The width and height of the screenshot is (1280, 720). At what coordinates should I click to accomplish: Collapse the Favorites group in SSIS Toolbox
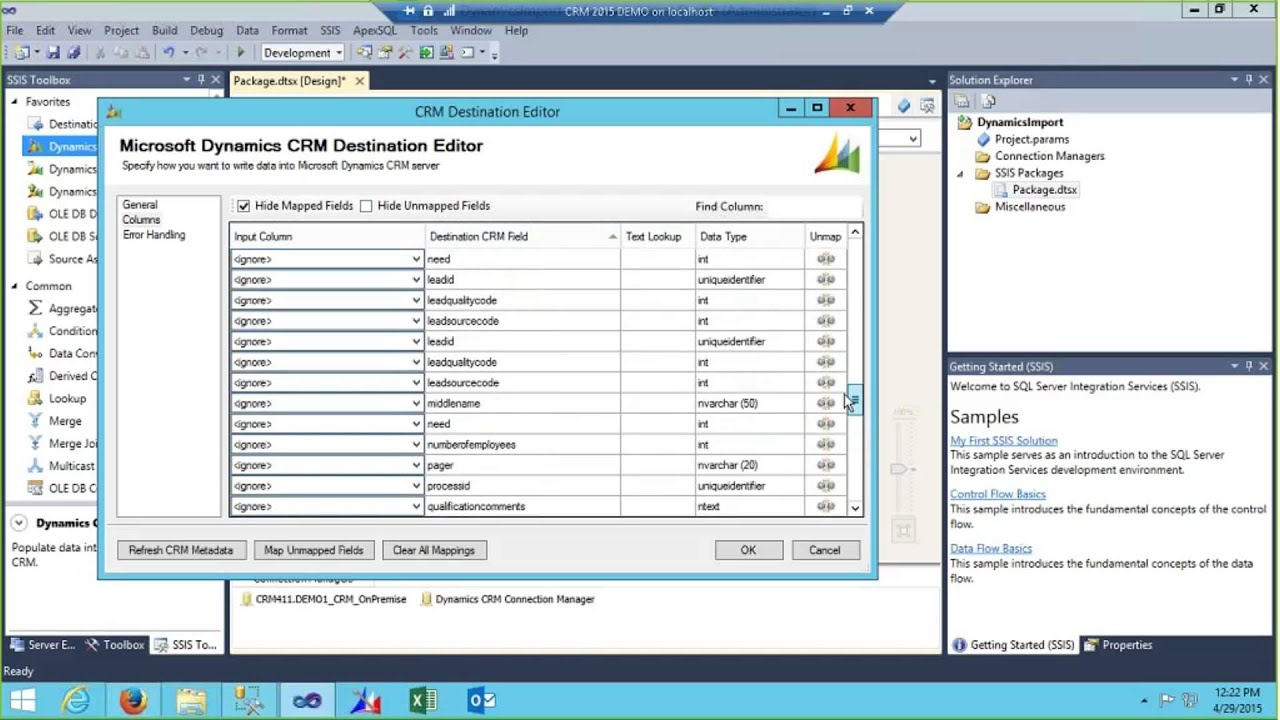click(x=14, y=102)
